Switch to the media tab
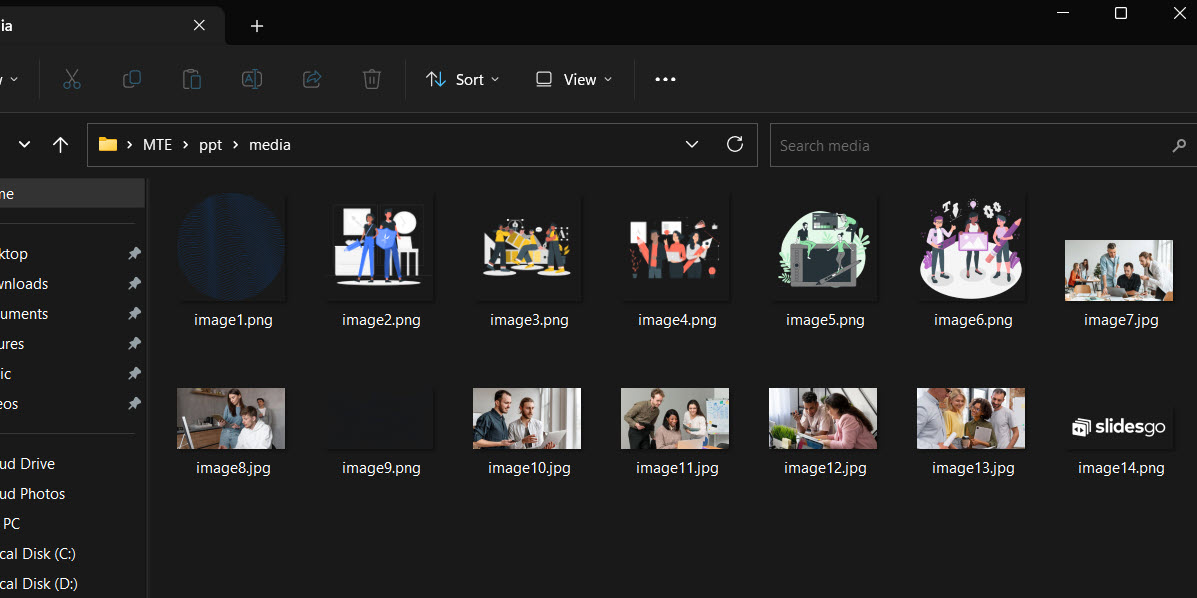 (100, 25)
